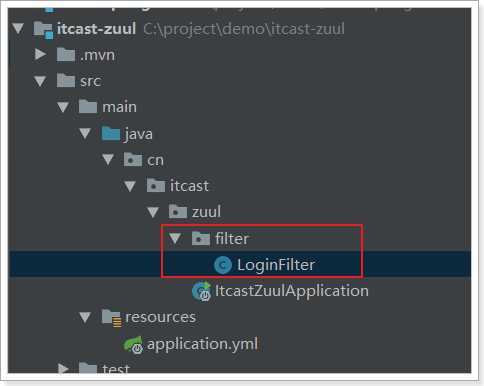Collapse the itcast-zuul project root
The height and width of the screenshot is (386, 484).
tap(18, 28)
